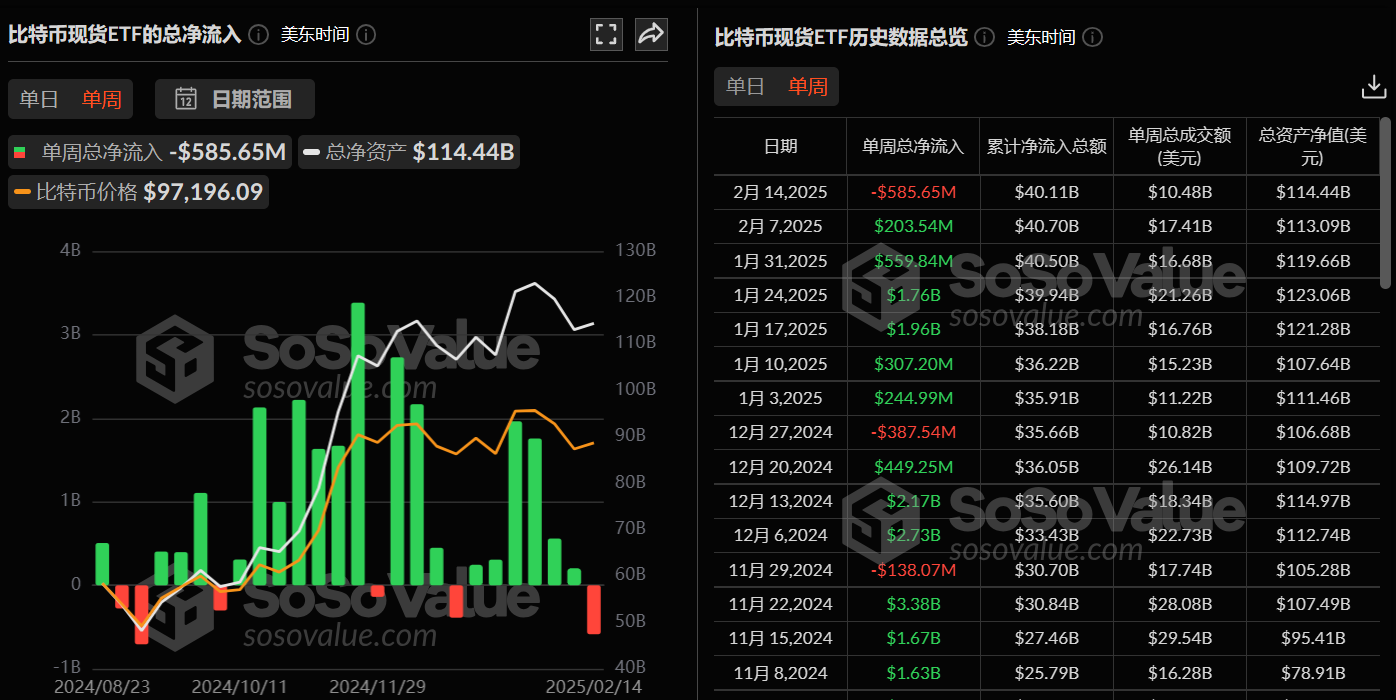
Task: Click info icon beside 比特币现货ETF历史数据总览 title
Action: [985, 38]
